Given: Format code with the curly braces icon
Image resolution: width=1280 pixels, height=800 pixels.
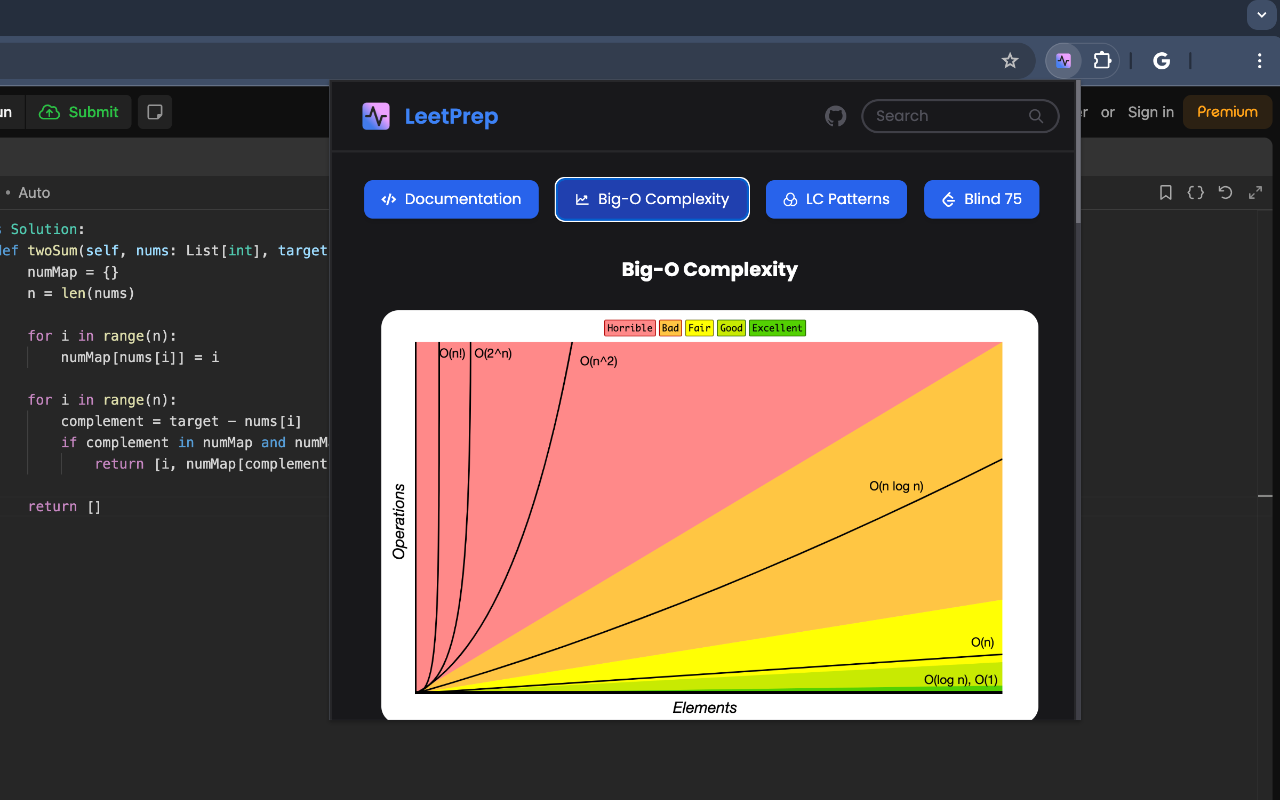Looking at the screenshot, I should pyautogui.click(x=1195, y=193).
